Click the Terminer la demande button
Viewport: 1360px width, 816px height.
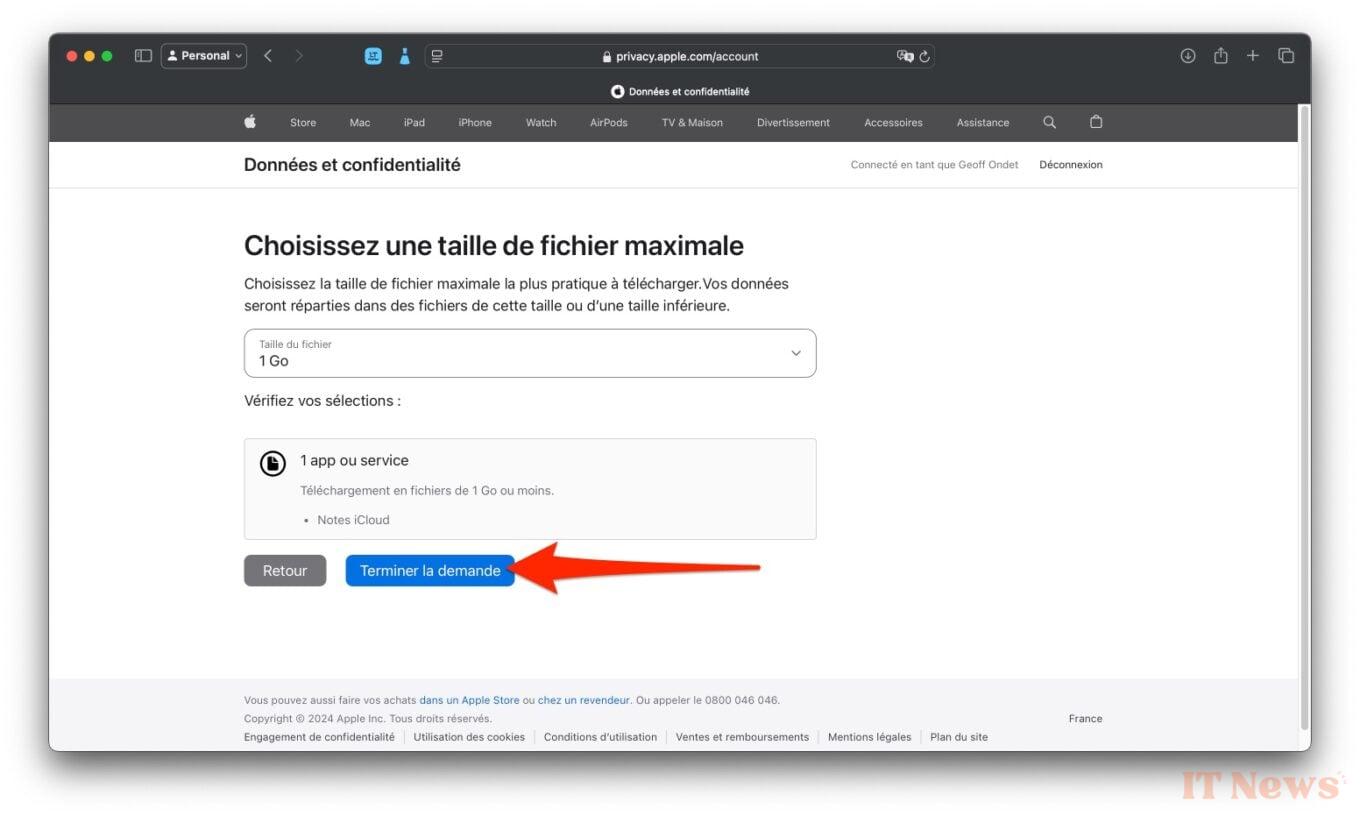pos(430,571)
